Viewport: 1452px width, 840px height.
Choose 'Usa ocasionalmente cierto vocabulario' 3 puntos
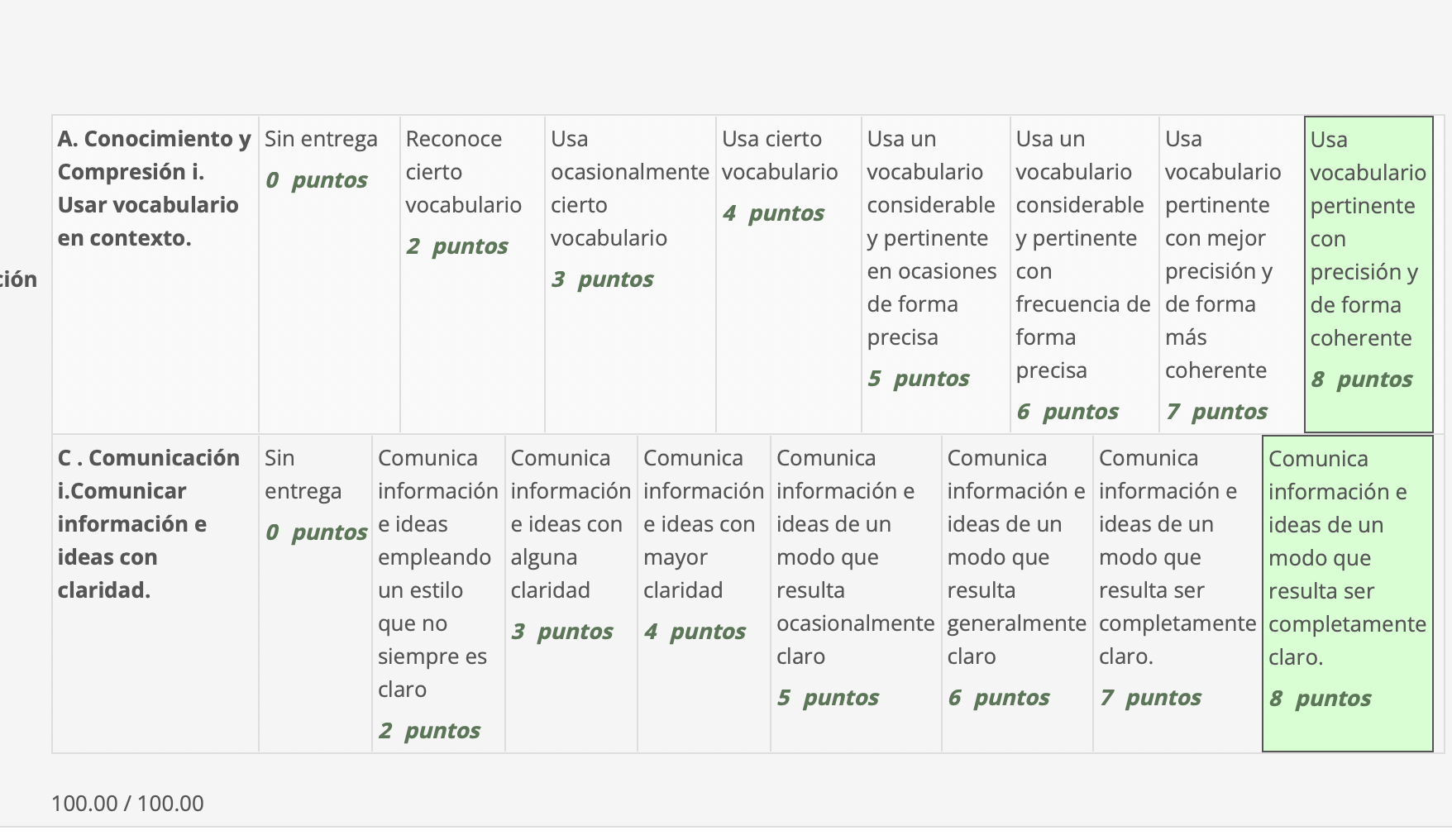(629, 273)
